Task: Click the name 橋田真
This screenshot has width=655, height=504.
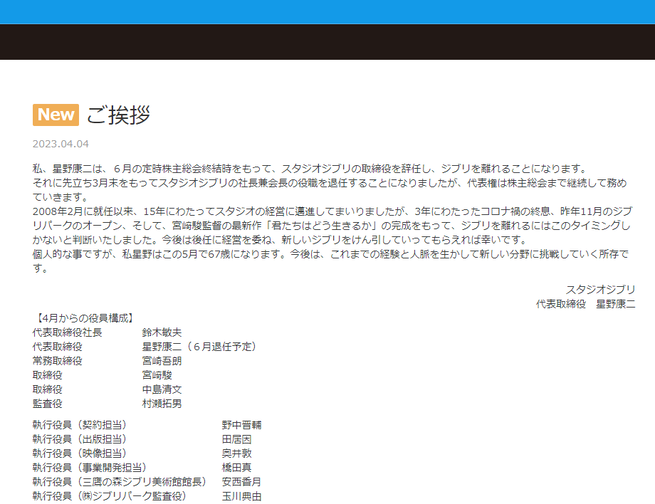Action: pyautogui.click(x=237, y=467)
